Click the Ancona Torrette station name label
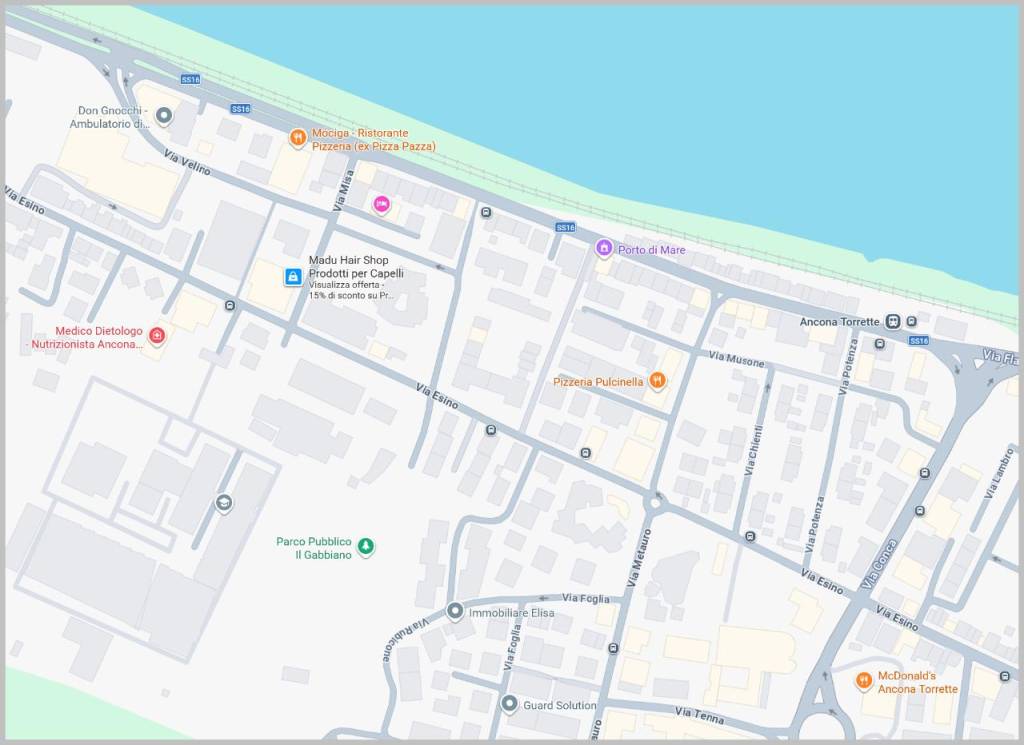 coord(839,322)
